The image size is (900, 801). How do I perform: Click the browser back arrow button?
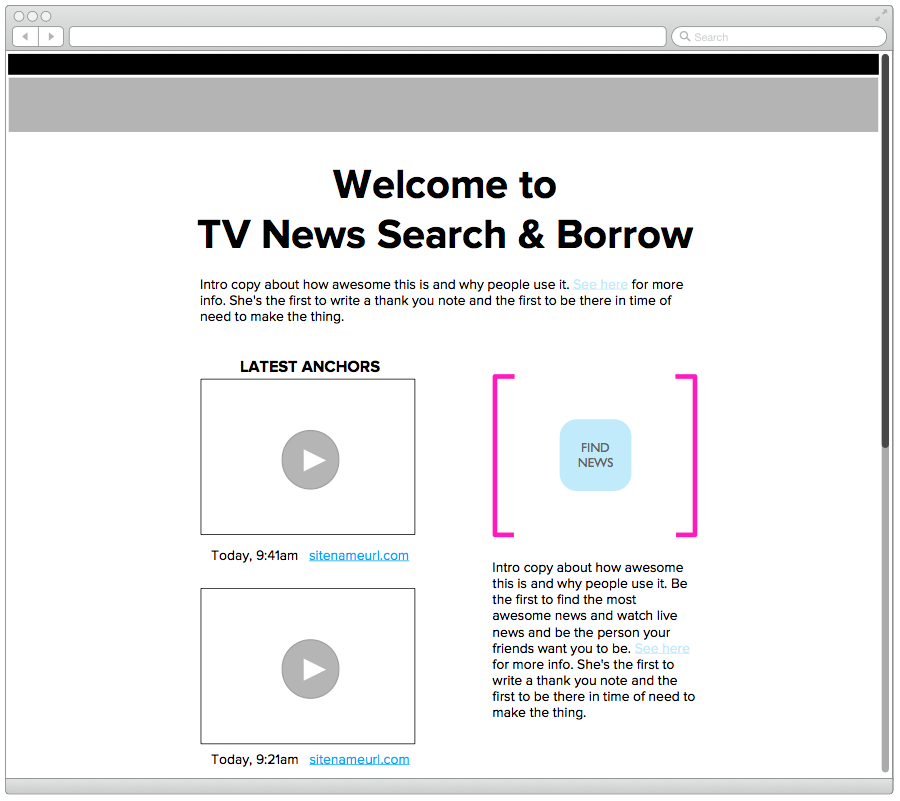pos(25,37)
